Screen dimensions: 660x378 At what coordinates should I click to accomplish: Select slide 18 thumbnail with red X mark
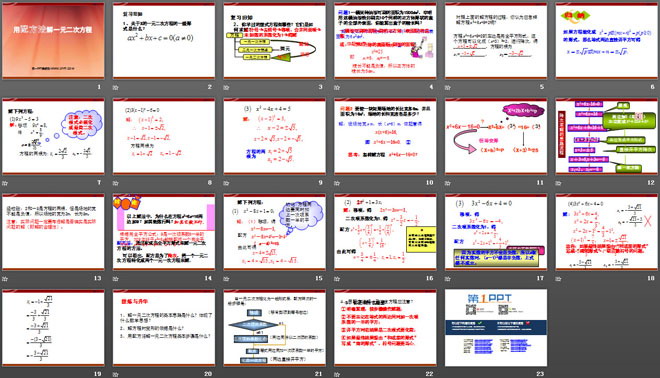(607, 232)
